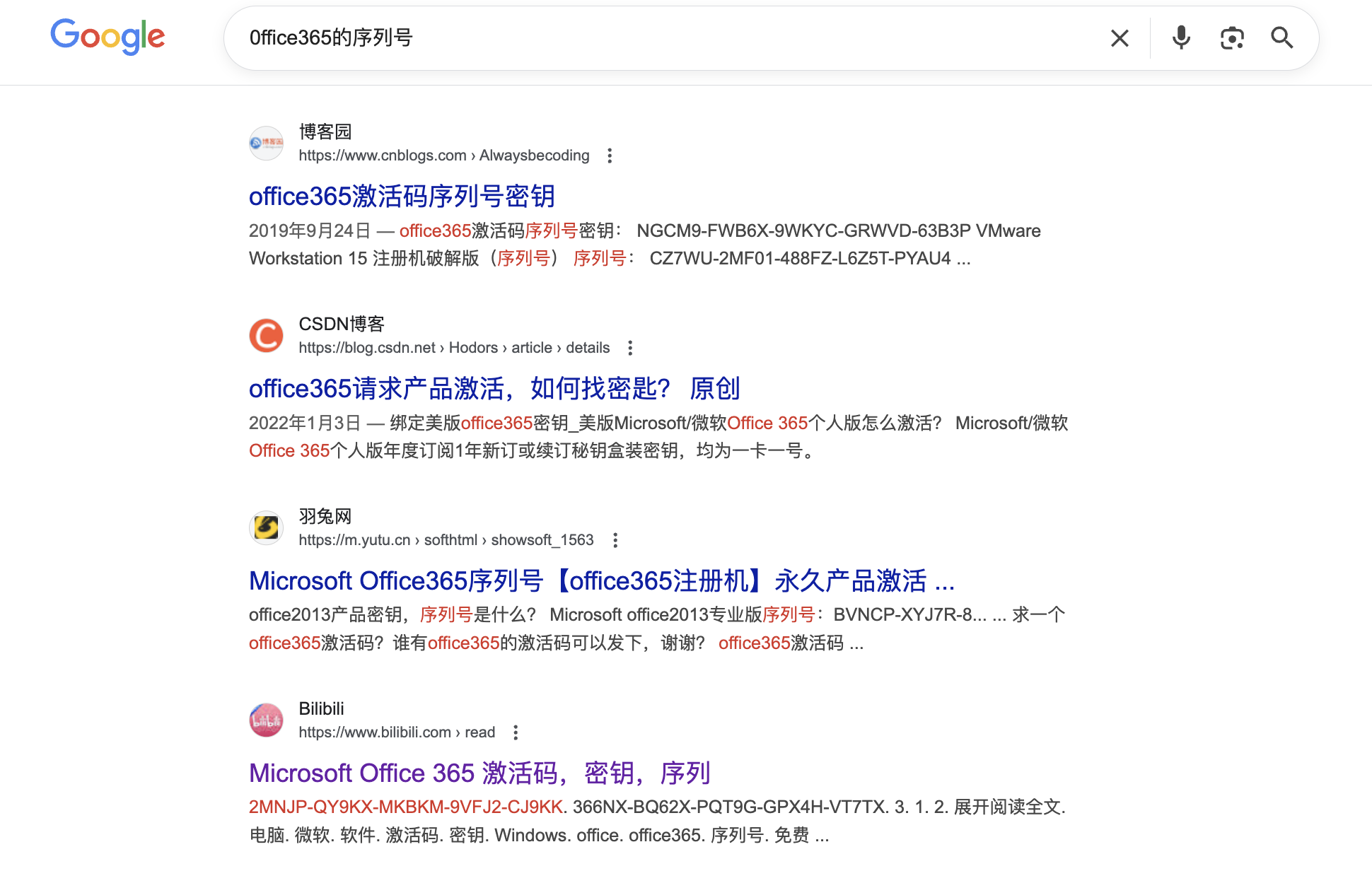Open 'Microsoft Office365序列号' yutu result
The width and height of the screenshot is (1372, 871).
point(601,581)
